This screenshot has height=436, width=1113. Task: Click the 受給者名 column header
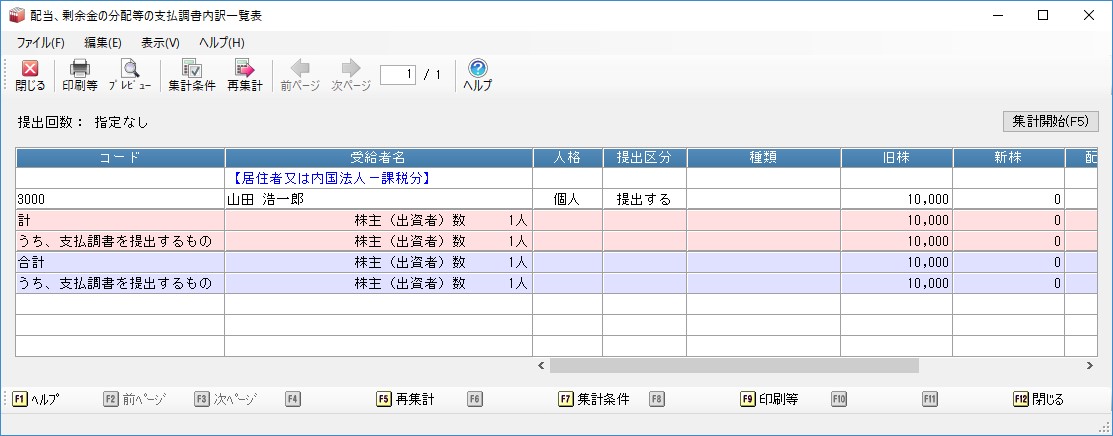(x=378, y=158)
